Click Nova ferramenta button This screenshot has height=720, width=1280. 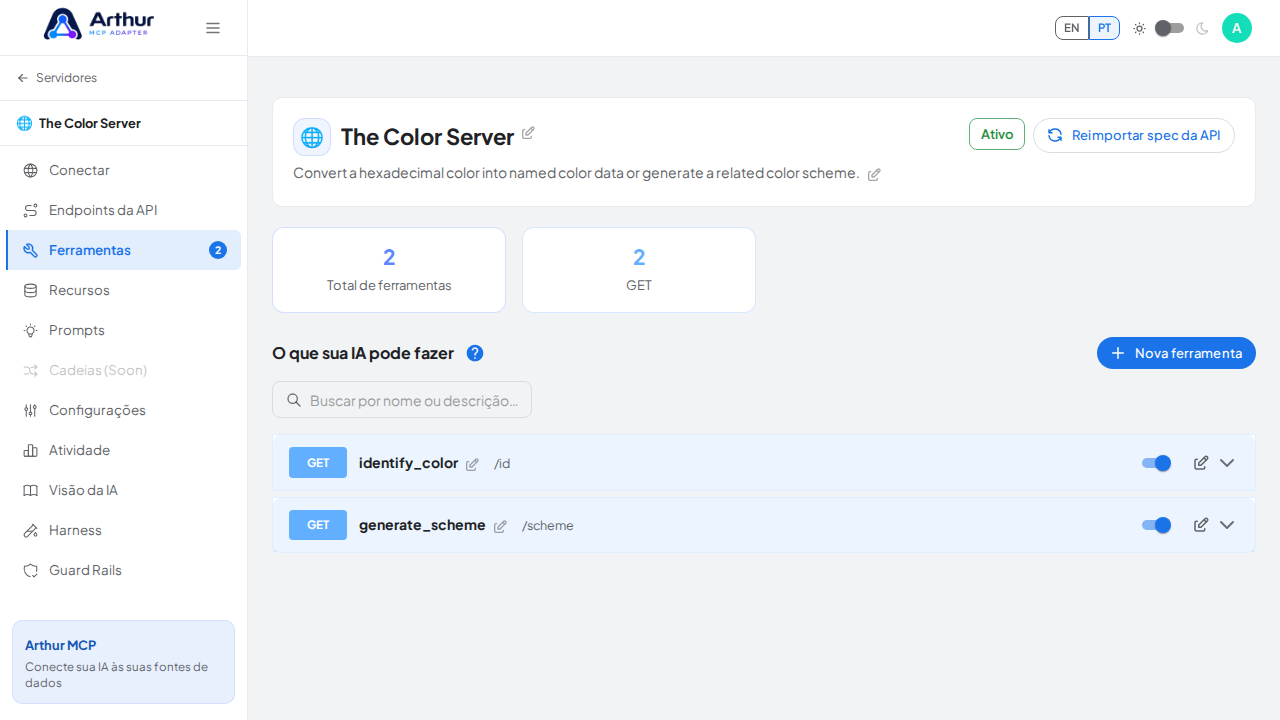pos(1176,353)
